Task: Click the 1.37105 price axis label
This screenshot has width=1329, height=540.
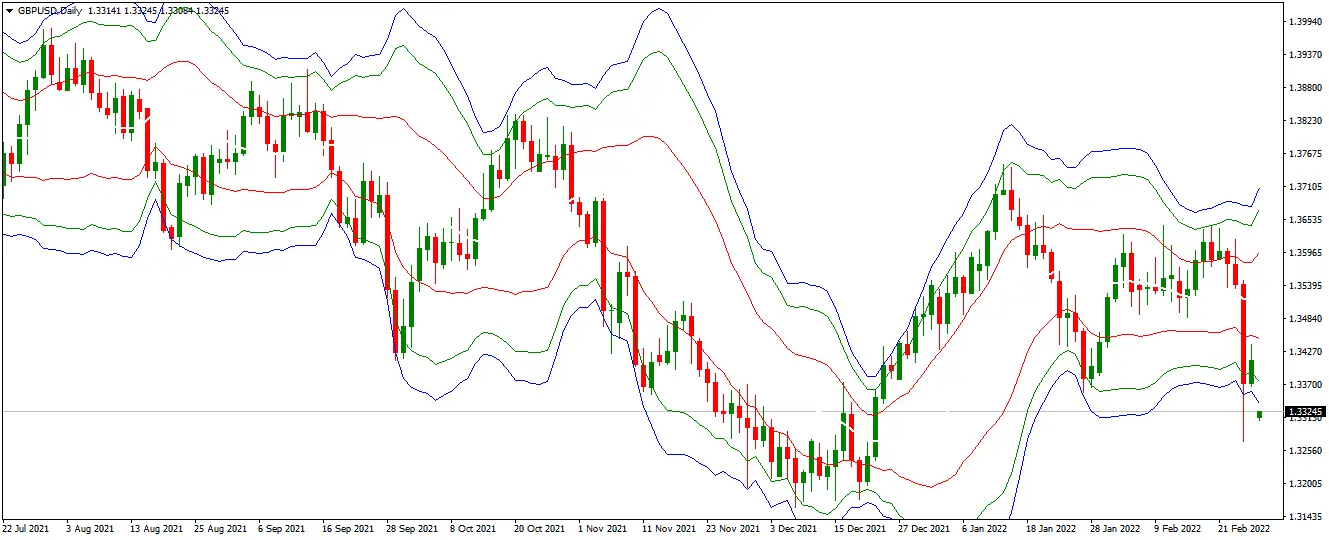Action: tap(1307, 187)
